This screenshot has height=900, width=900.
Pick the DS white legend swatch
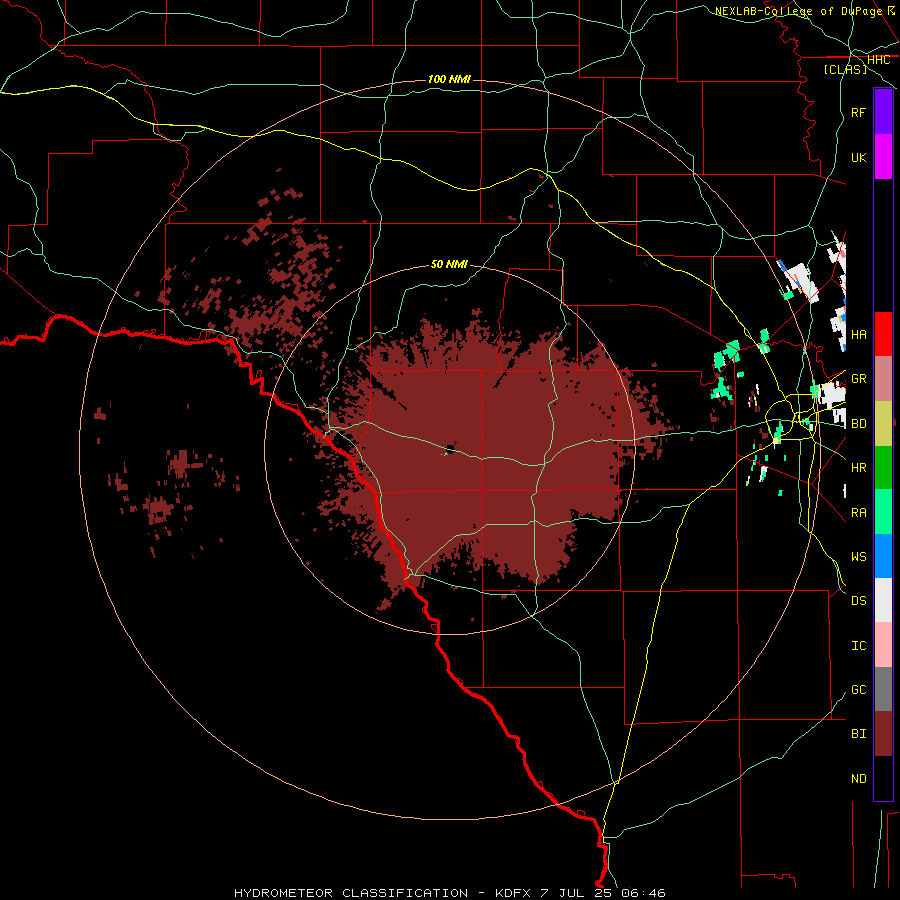(883, 600)
